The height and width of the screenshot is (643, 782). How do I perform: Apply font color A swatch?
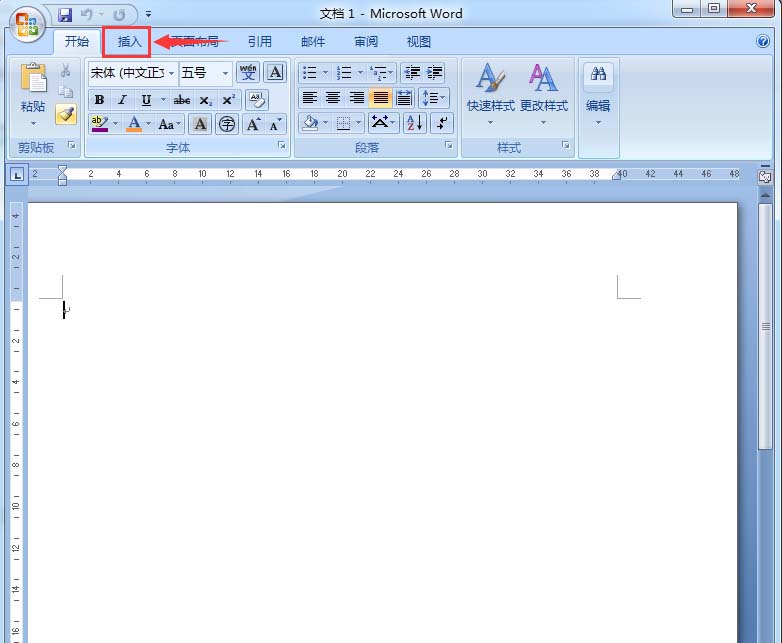134,123
